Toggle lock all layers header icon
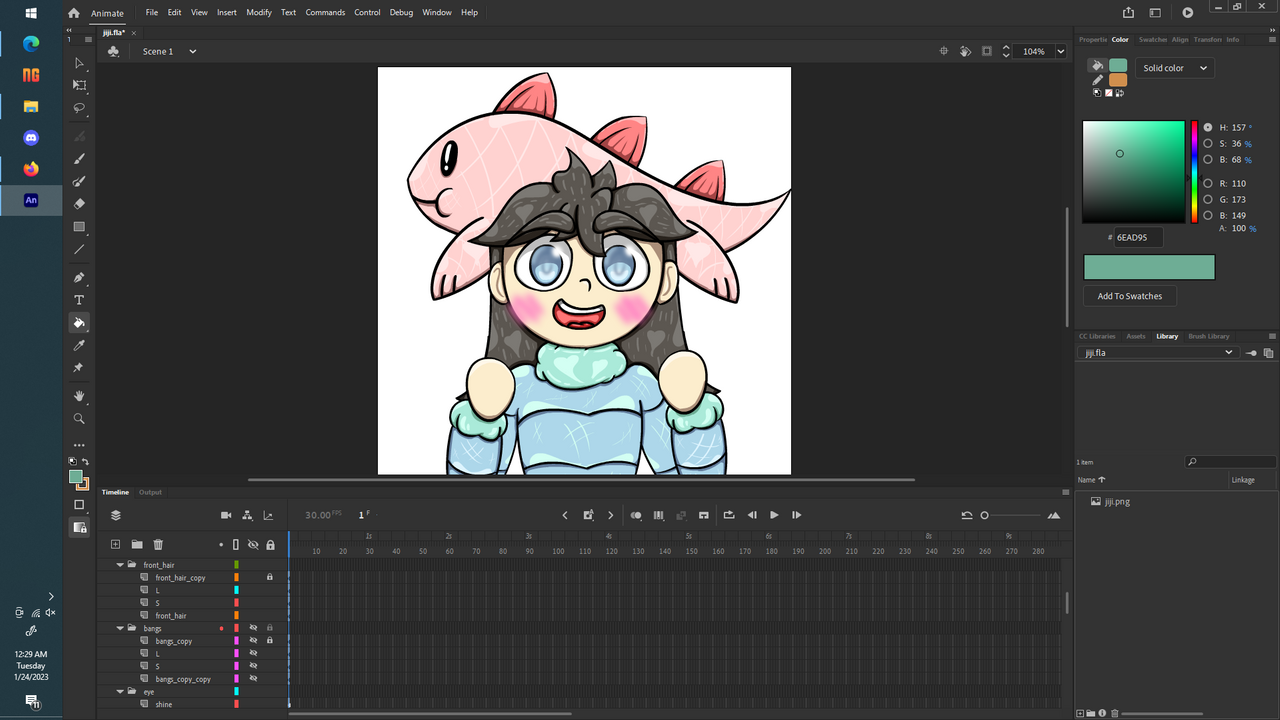 click(x=270, y=544)
